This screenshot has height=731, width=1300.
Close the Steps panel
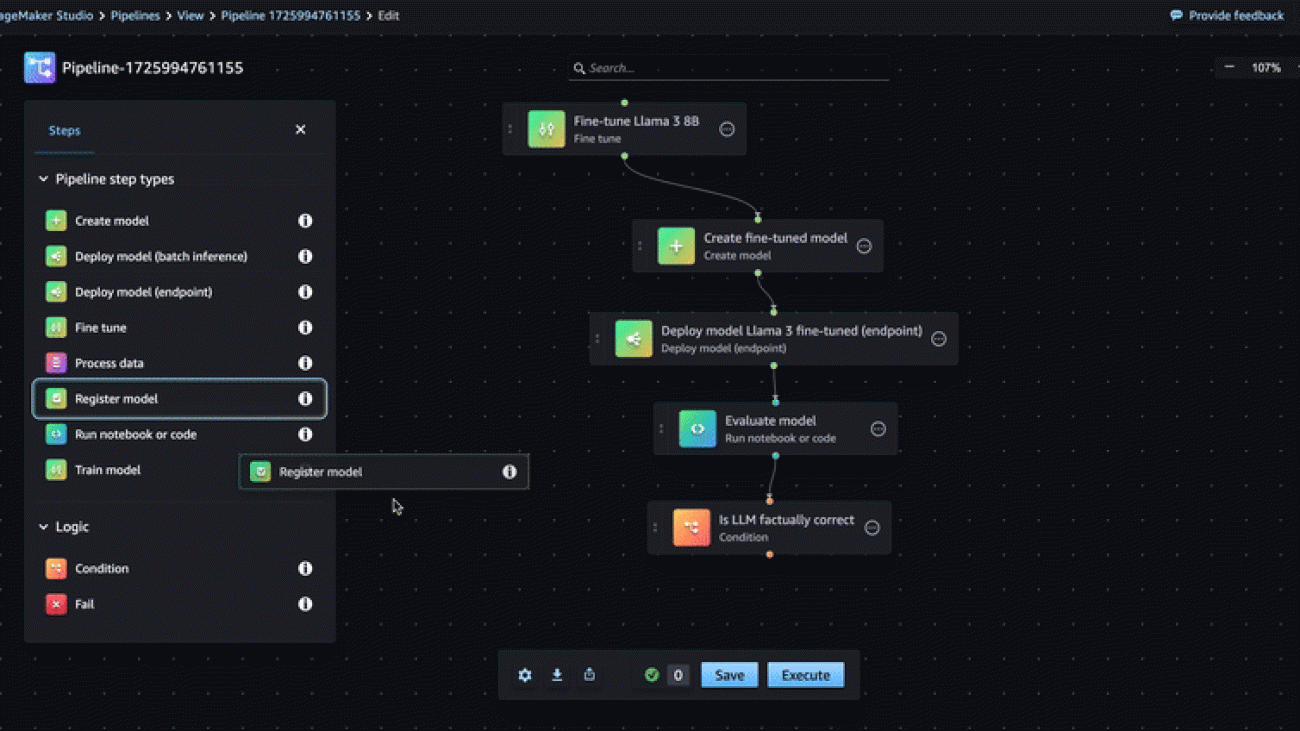[x=300, y=130]
